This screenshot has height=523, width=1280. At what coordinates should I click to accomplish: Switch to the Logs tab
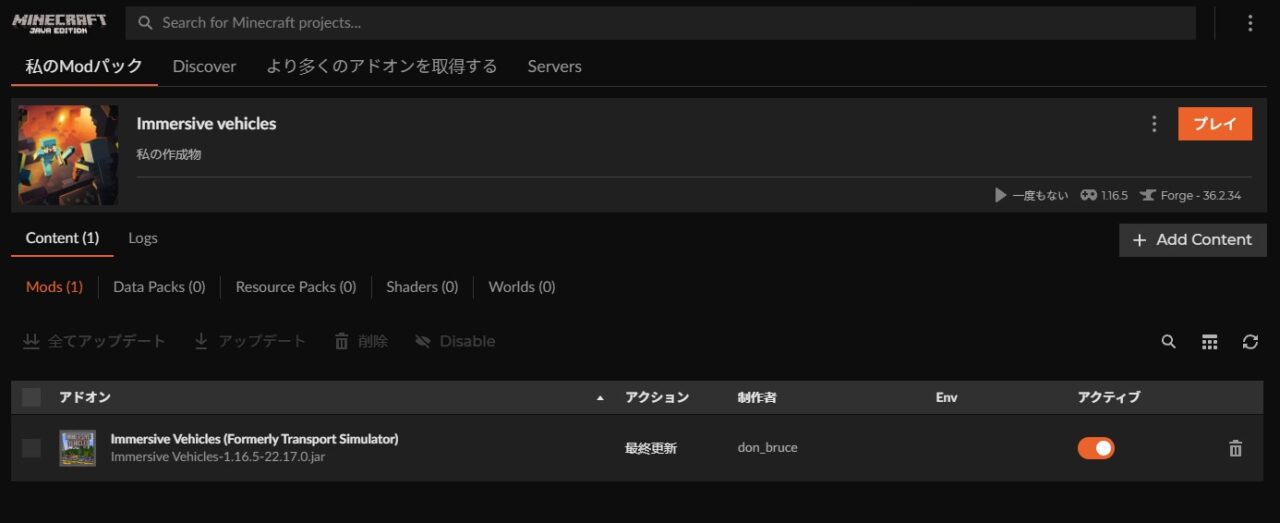143,238
